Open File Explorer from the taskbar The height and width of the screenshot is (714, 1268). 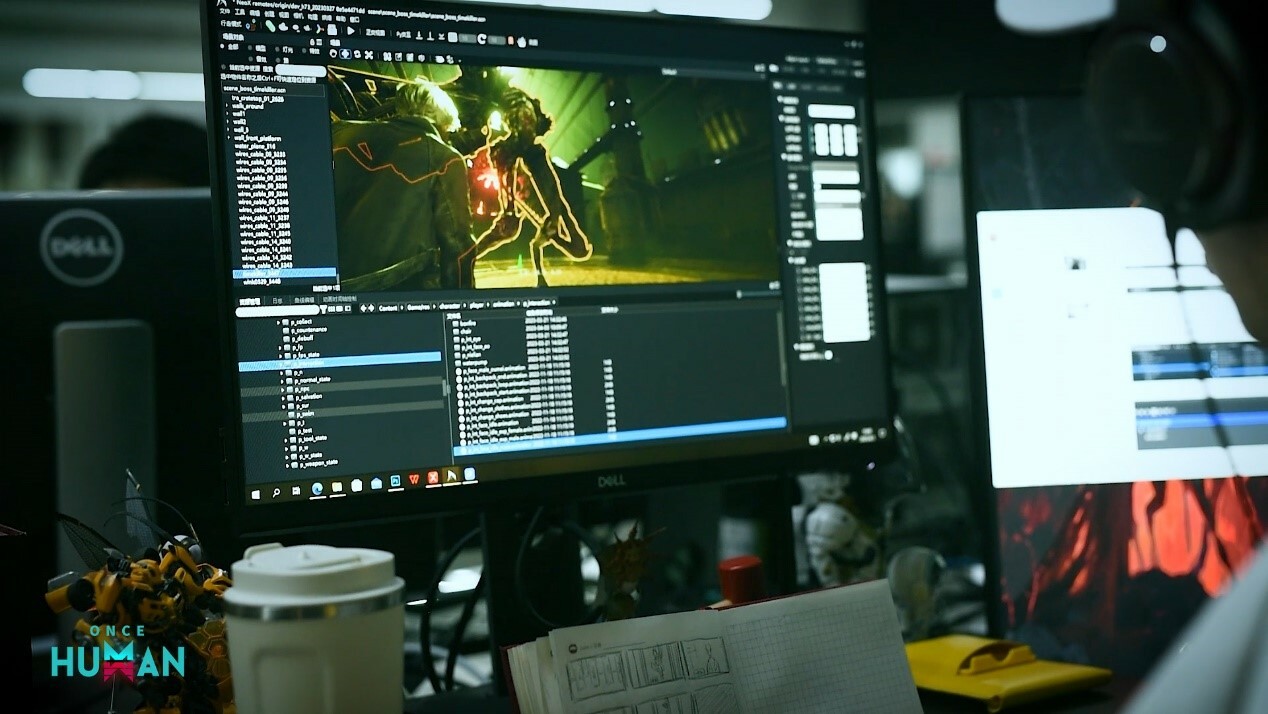pyautogui.click(x=337, y=487)
